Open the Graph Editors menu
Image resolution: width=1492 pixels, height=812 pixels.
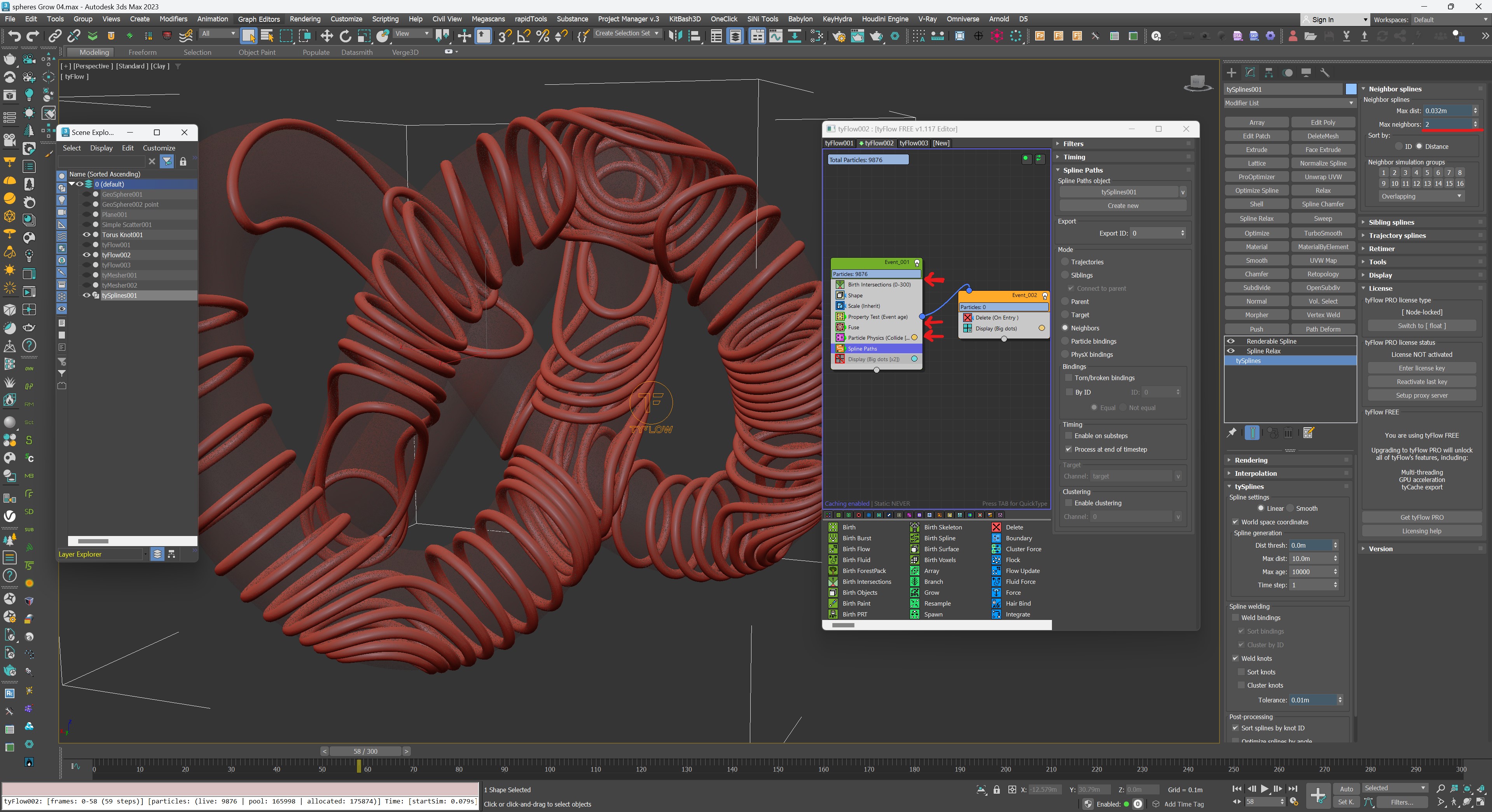pos(259,19)
